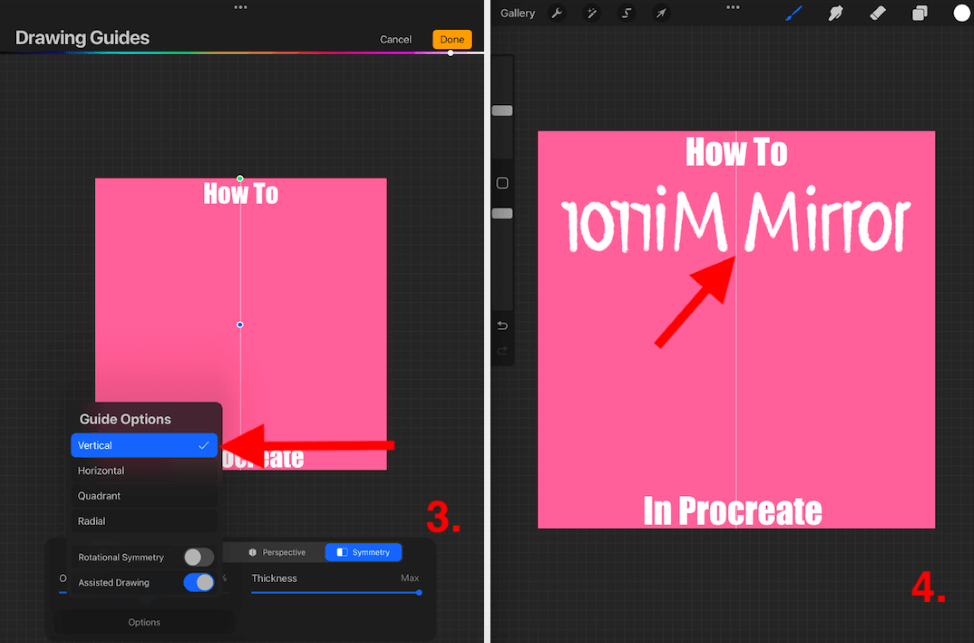Screen dimensions: 974x643
Task: Open the Adjustments magic wand menu
Action: click(x=591, y=13)
